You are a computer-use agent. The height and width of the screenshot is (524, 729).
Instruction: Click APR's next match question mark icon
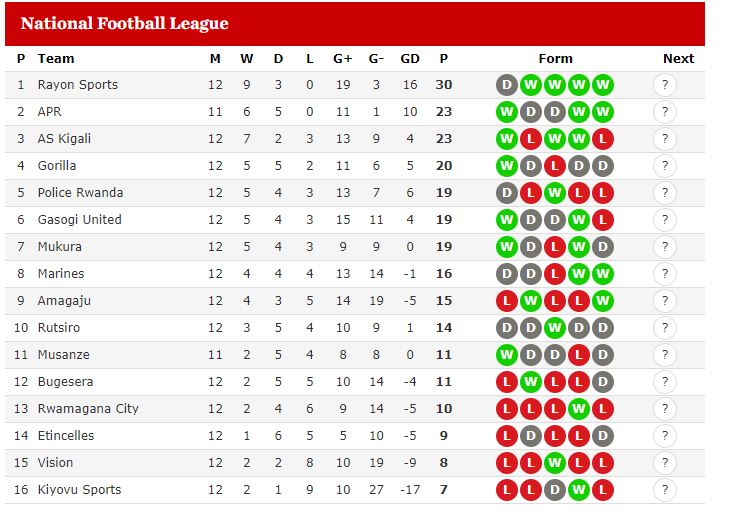[665, 112]
